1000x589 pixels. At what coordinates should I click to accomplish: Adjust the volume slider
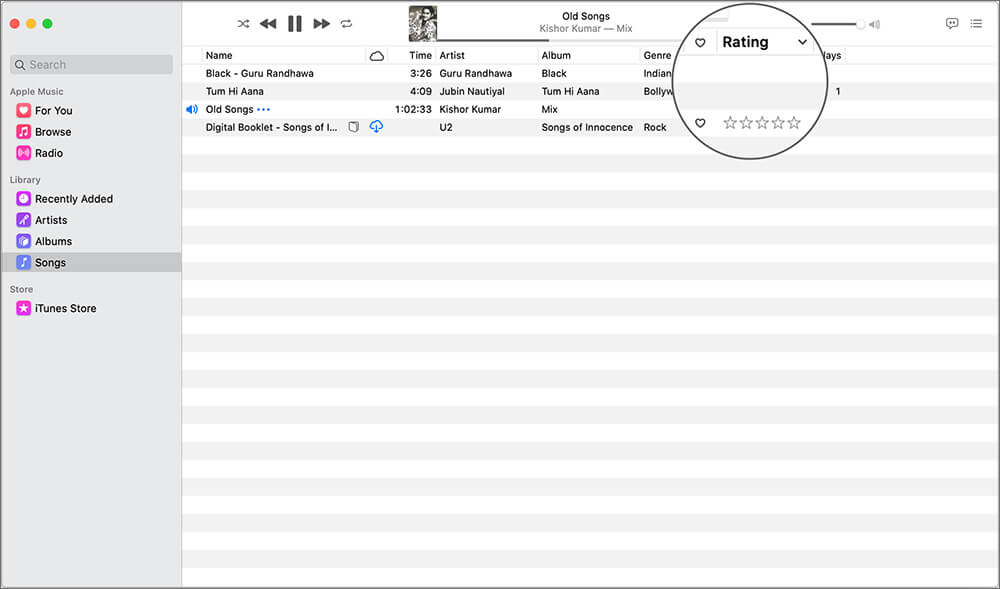point(838,24)
